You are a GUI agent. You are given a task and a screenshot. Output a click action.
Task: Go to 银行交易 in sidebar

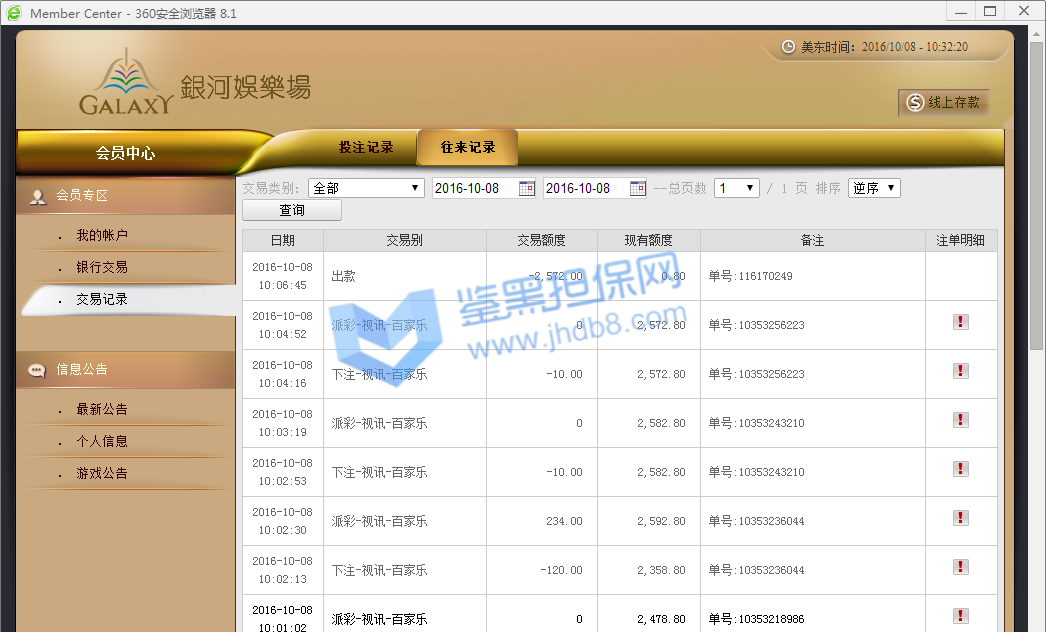pos(102,267)
